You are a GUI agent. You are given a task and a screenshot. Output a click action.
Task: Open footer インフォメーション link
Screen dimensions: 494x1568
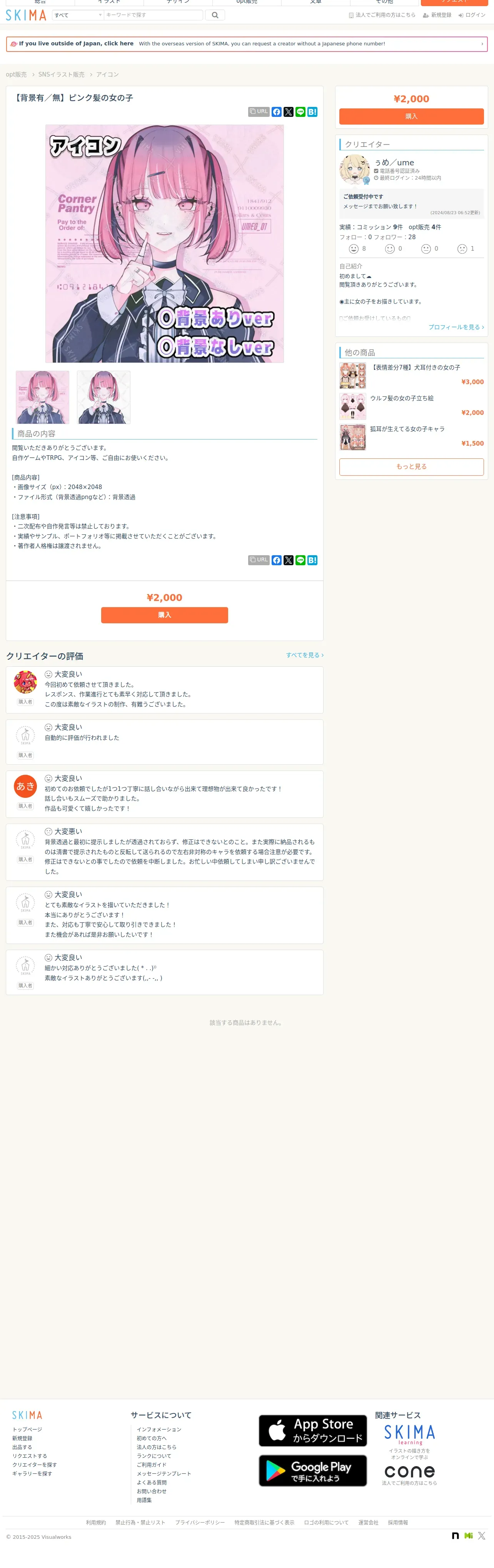pos(159,1429)
